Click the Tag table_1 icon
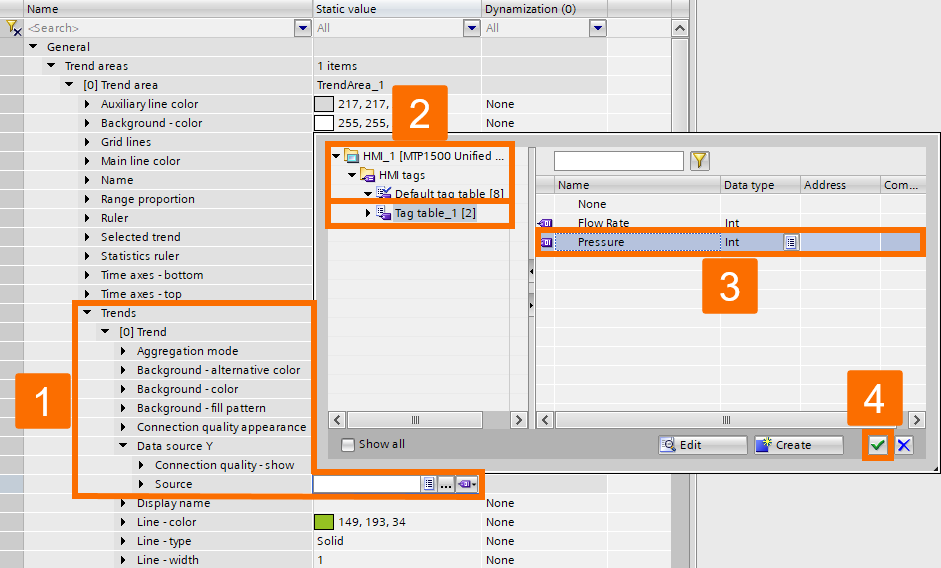Screen dimensions: 941x568 coord(383,212)
